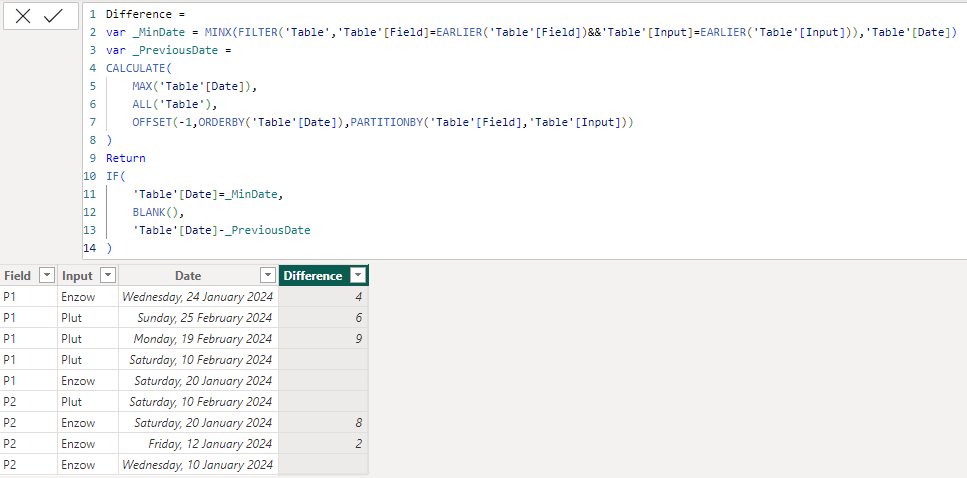Click the OFFSET line in the formula

click(x=382, y=122)
